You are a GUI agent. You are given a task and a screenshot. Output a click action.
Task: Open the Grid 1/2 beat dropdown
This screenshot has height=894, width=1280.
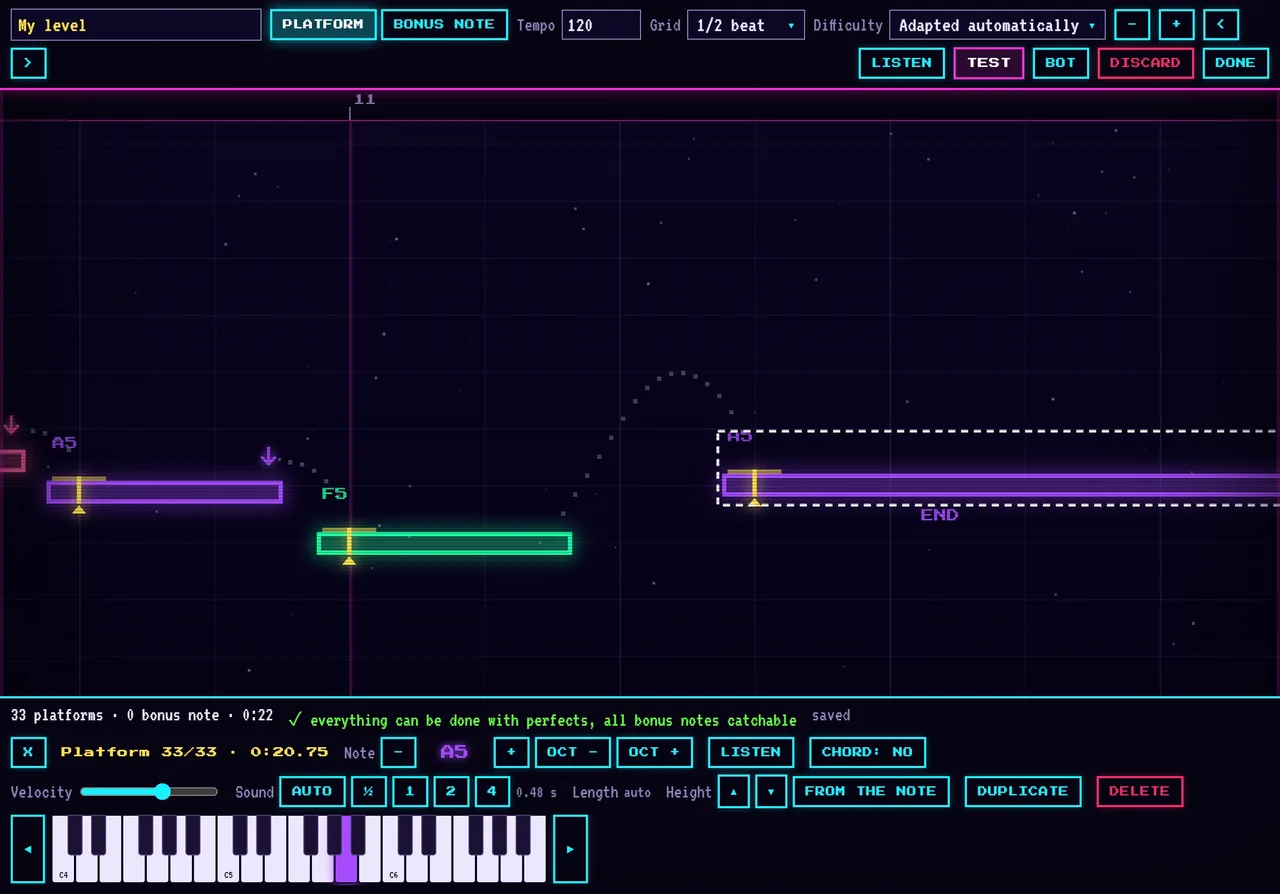746,25
